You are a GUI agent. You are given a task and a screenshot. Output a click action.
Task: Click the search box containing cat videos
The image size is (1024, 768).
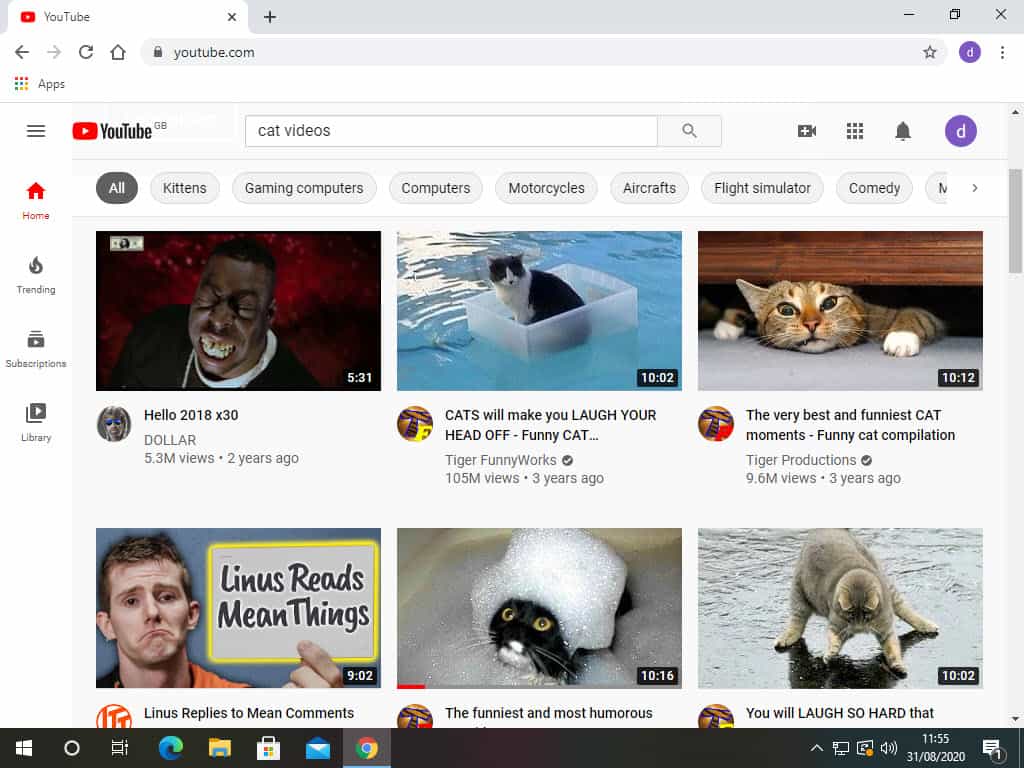[450, 131]
